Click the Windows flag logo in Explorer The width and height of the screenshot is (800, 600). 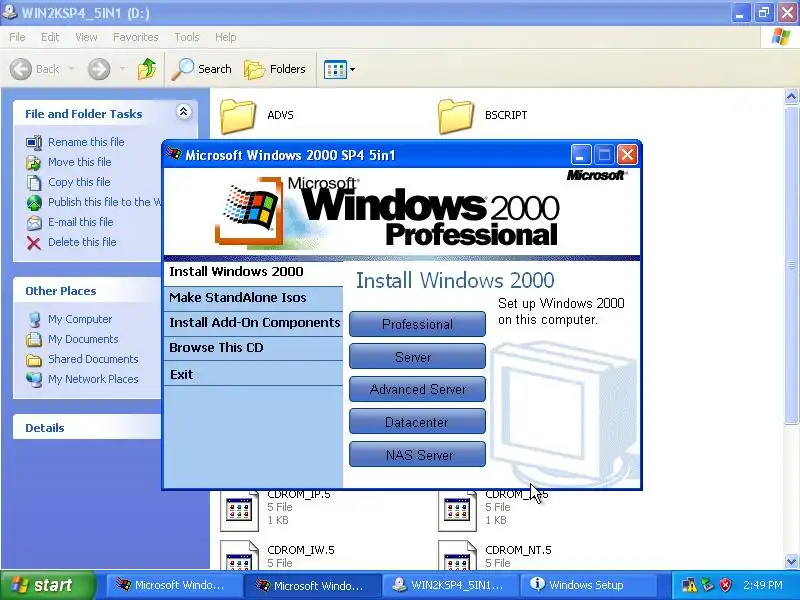781,37
